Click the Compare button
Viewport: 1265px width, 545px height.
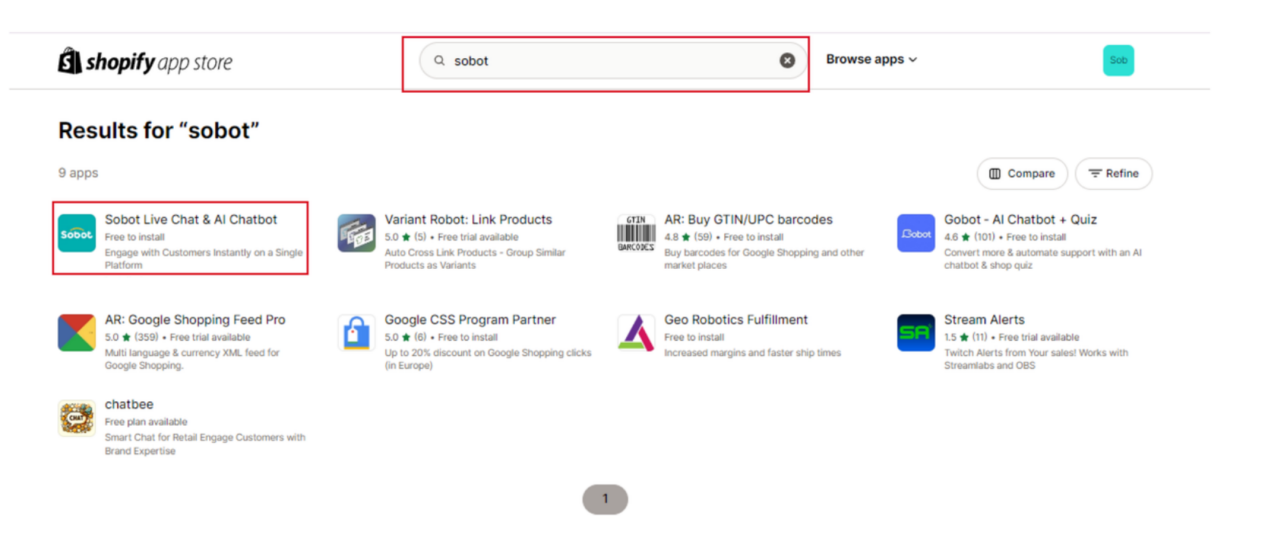(1022, 174)
